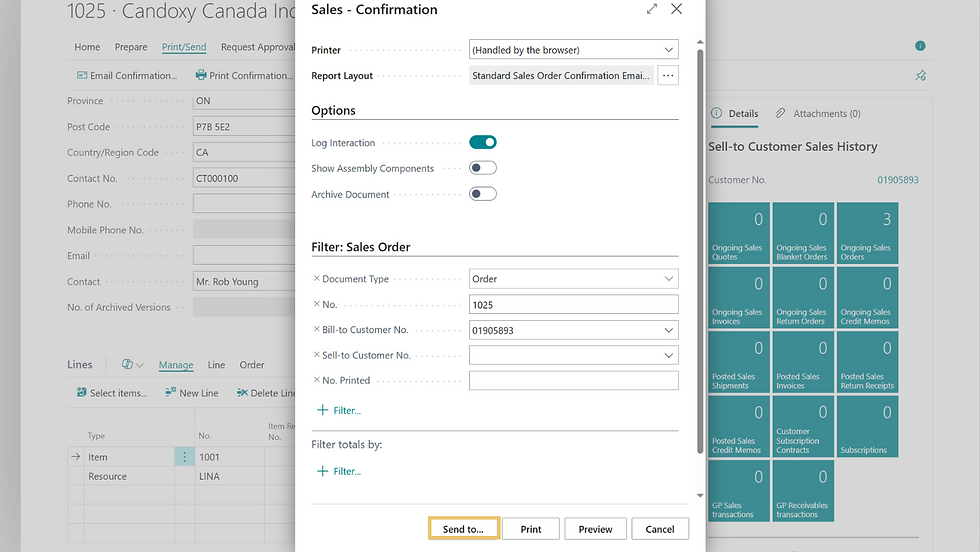Click the Select items action in Lines
Screen dimensions: 980x552
click(112, 393)
